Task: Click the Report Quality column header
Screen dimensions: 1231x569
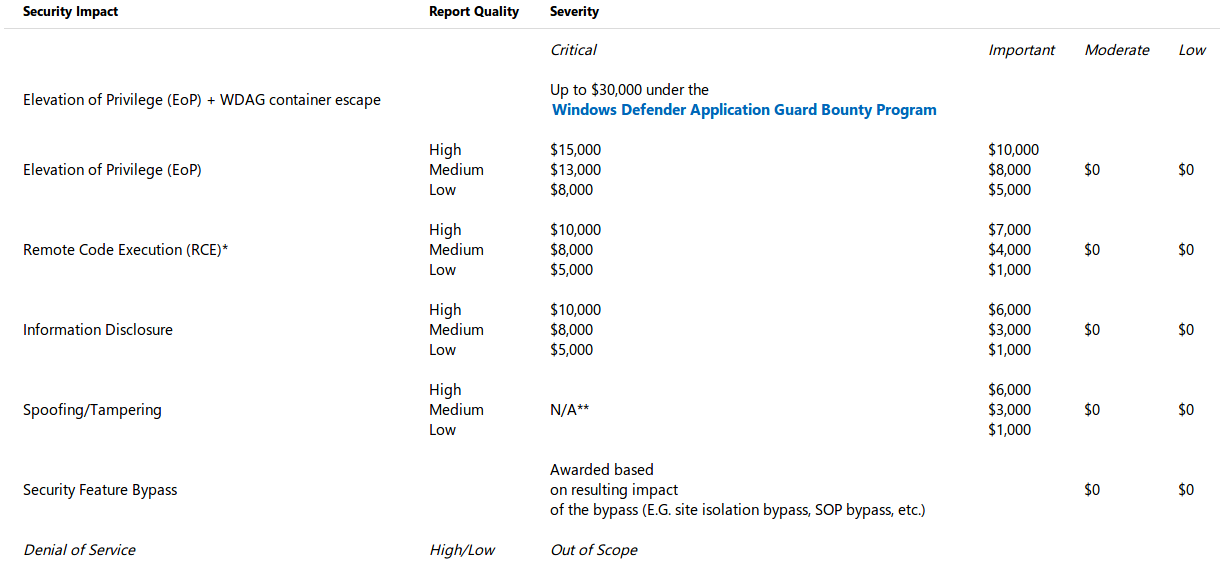Action: pos(474,12)
